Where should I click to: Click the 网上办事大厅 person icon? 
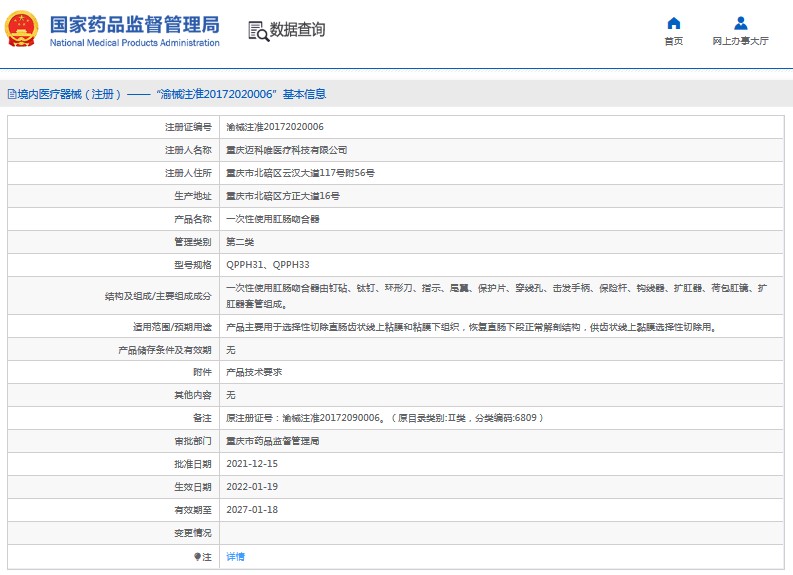pyautogui.click(x=740, y=23)
